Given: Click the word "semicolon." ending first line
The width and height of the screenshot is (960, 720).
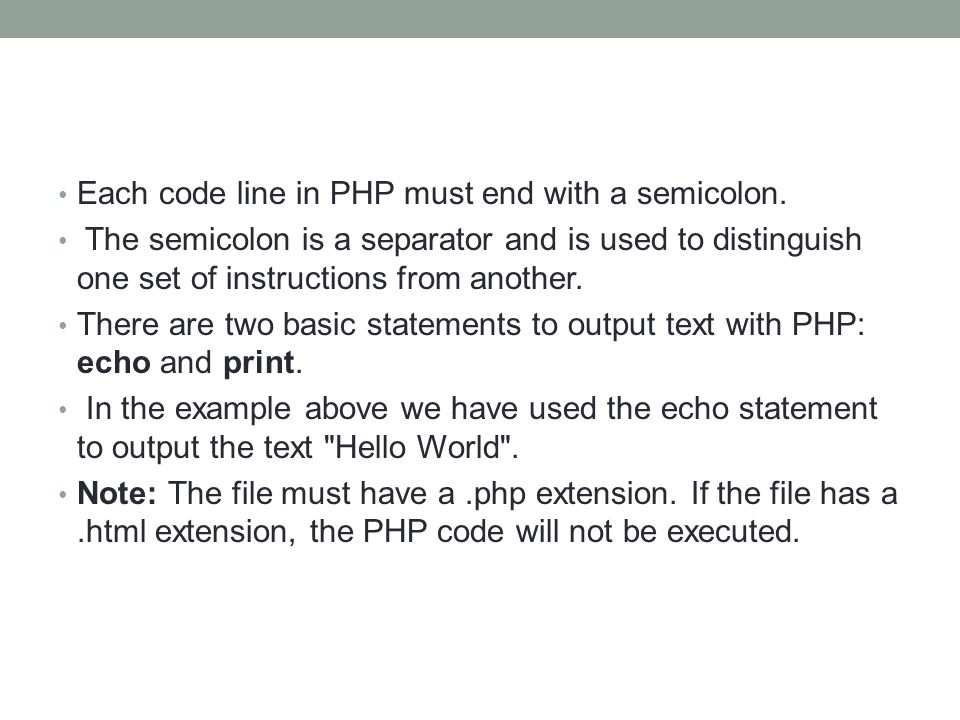Looking at the screenshot, I should click(x=711, y=193).
